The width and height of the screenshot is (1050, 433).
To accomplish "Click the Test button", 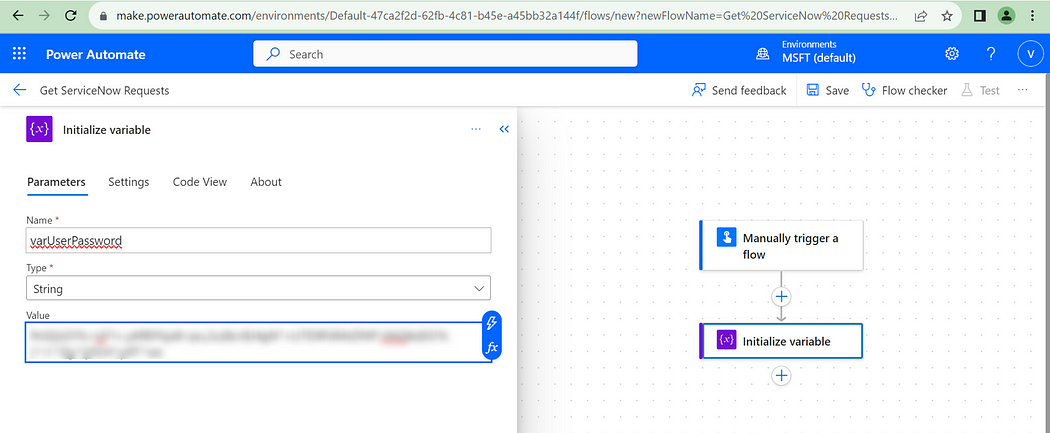I will coord(980,90).
